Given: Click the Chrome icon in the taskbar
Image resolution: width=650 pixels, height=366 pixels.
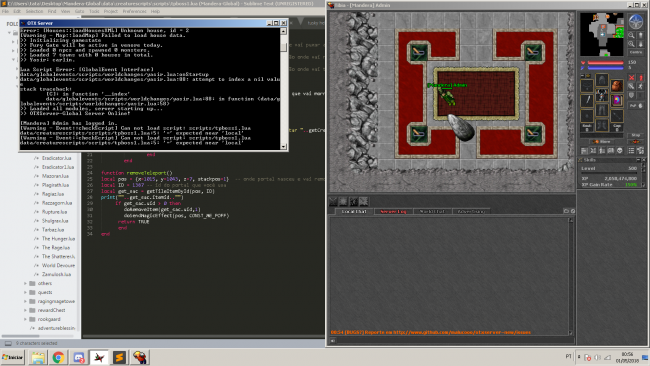Looking at the screenshot, I should (x=58, y=357).
